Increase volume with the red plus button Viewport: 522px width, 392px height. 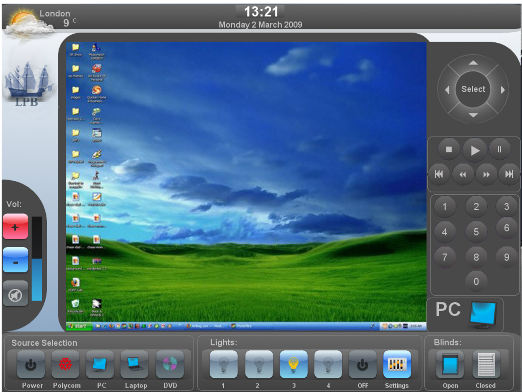15,227
